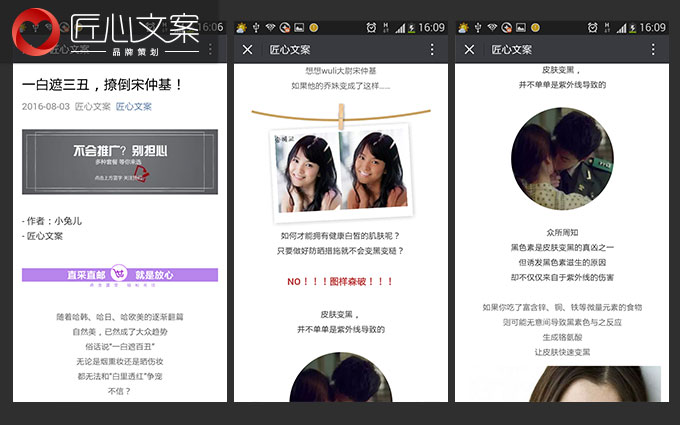Viewport: 680px width, 425px height.
Task: Tap the line 黑色素是皮肤变黑的真凶之一
Action: pyautogui.click(x=562, y=248)
